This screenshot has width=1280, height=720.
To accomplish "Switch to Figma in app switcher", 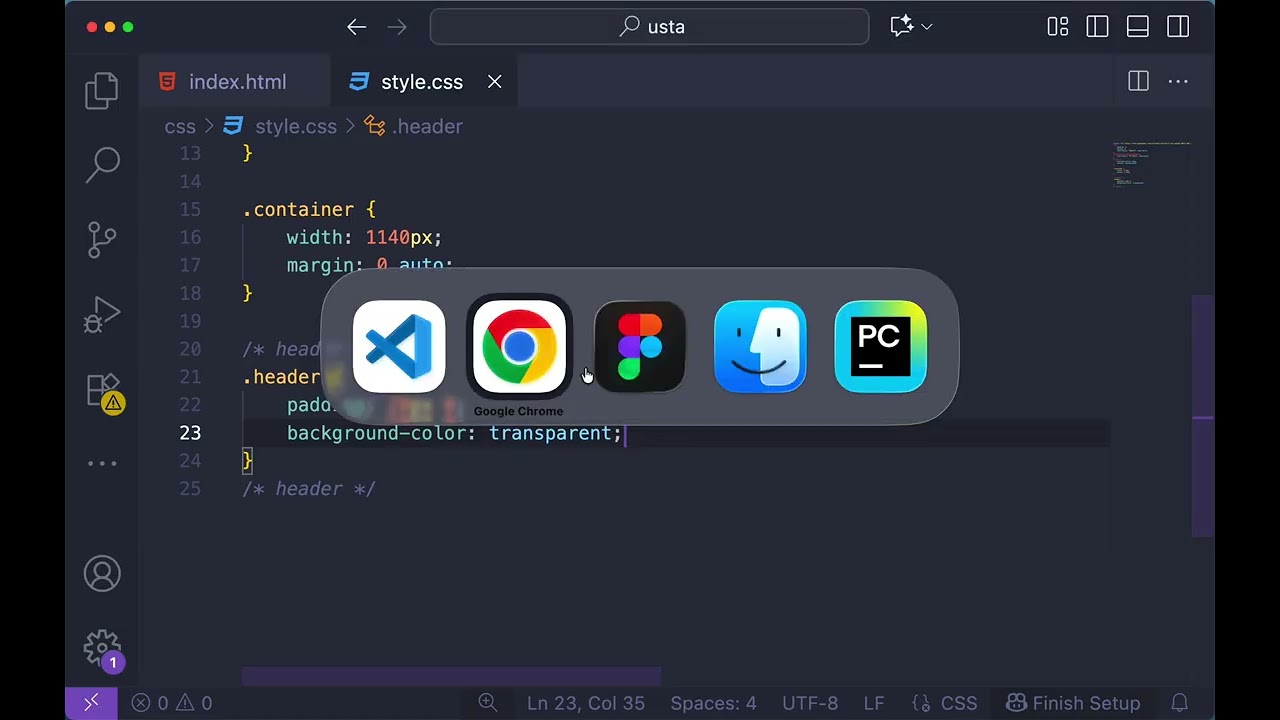I will tap(640, 347).
